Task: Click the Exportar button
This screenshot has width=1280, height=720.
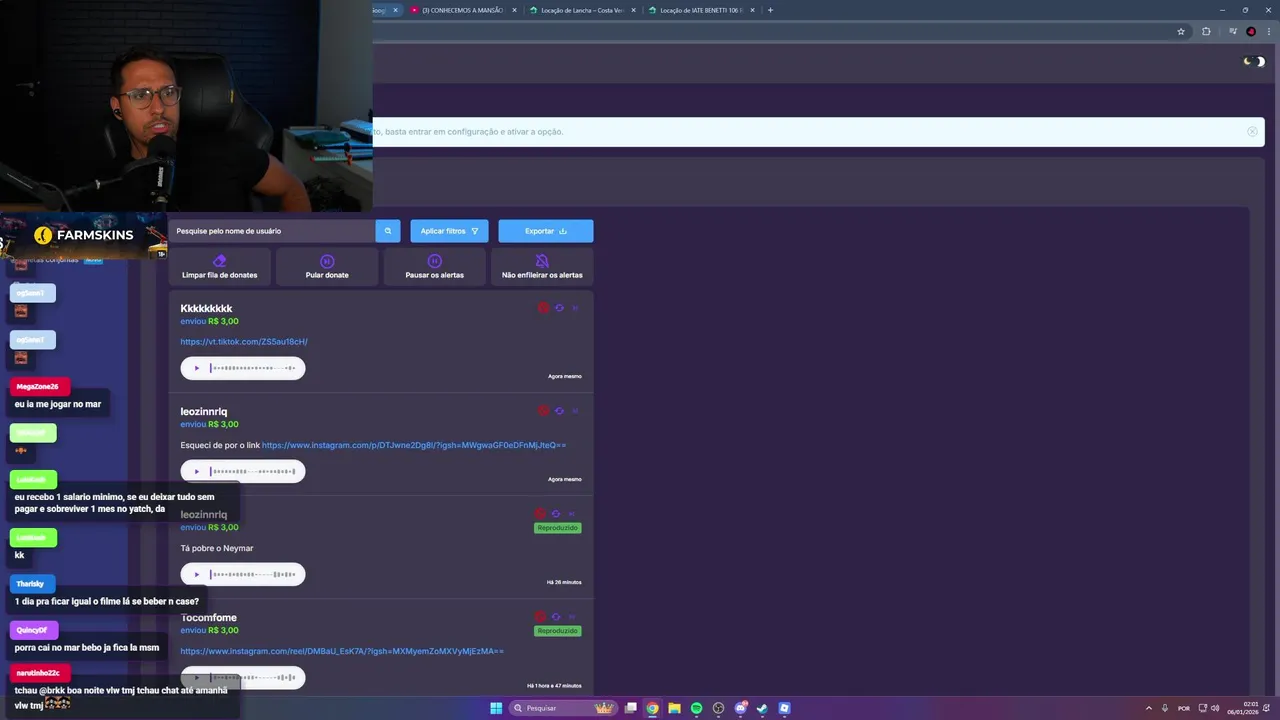Action: (x=546, y=231)
